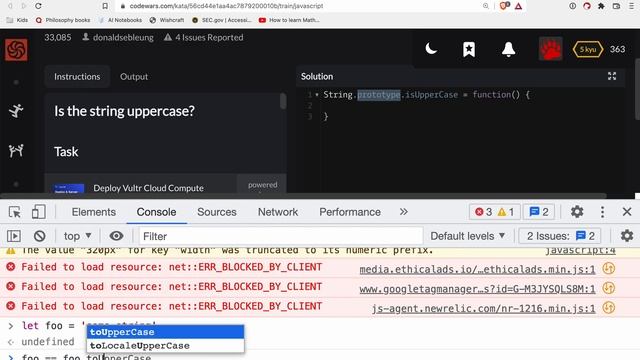Image resolution: width=640 pixels, height=360 pixels.
Task: Expand the Solution editor to fullscreen
Action: click(x=612, y=76)
